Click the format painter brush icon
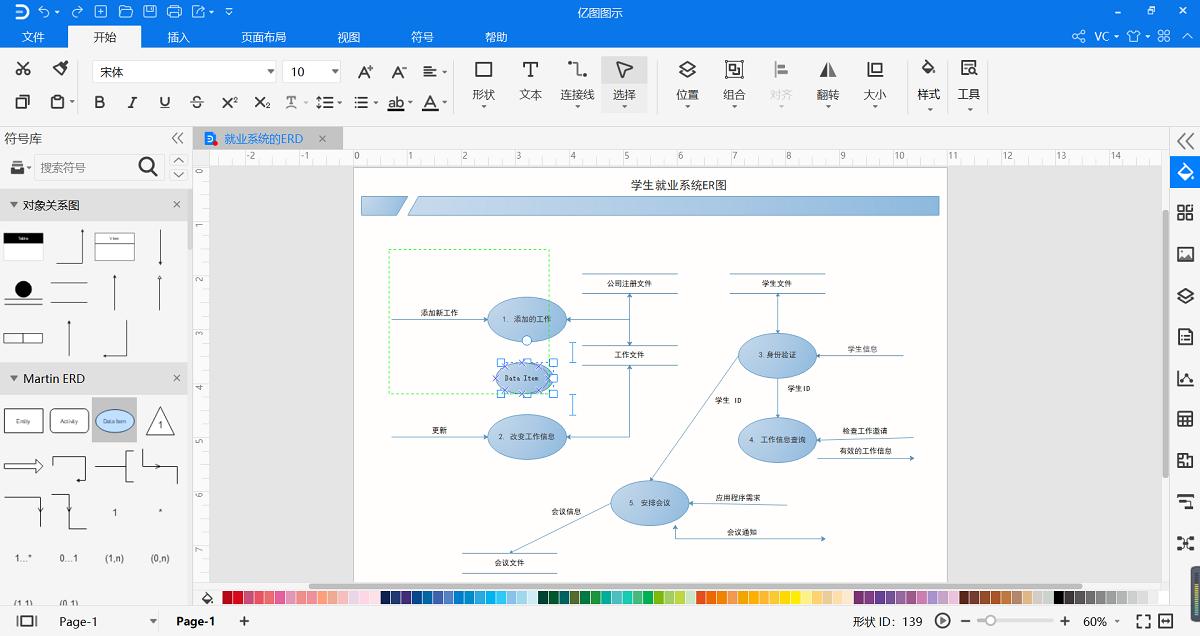The width and height of the screenshot is (1200, 636). coord(60,69)
